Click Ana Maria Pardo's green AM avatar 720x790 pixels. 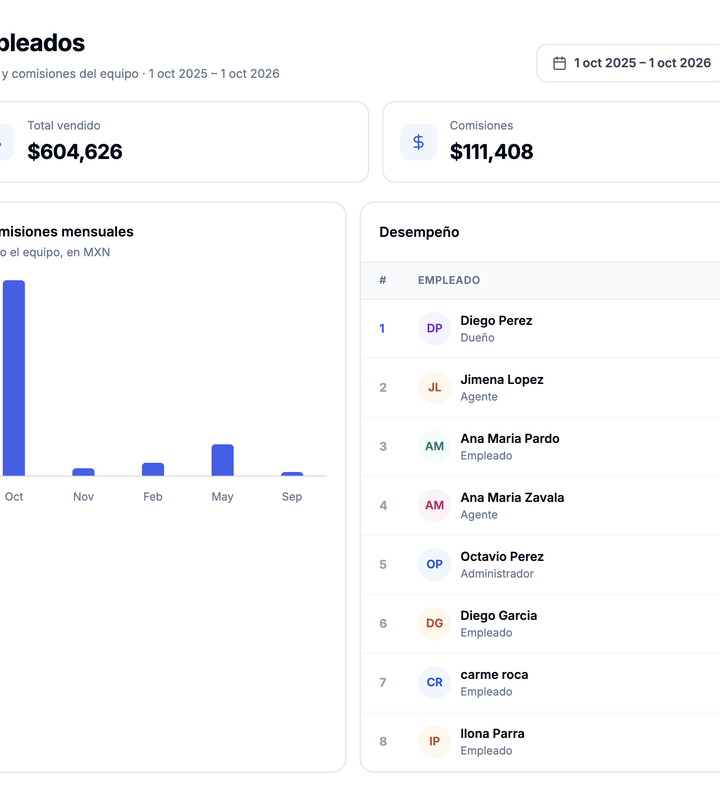coord(434,446)
